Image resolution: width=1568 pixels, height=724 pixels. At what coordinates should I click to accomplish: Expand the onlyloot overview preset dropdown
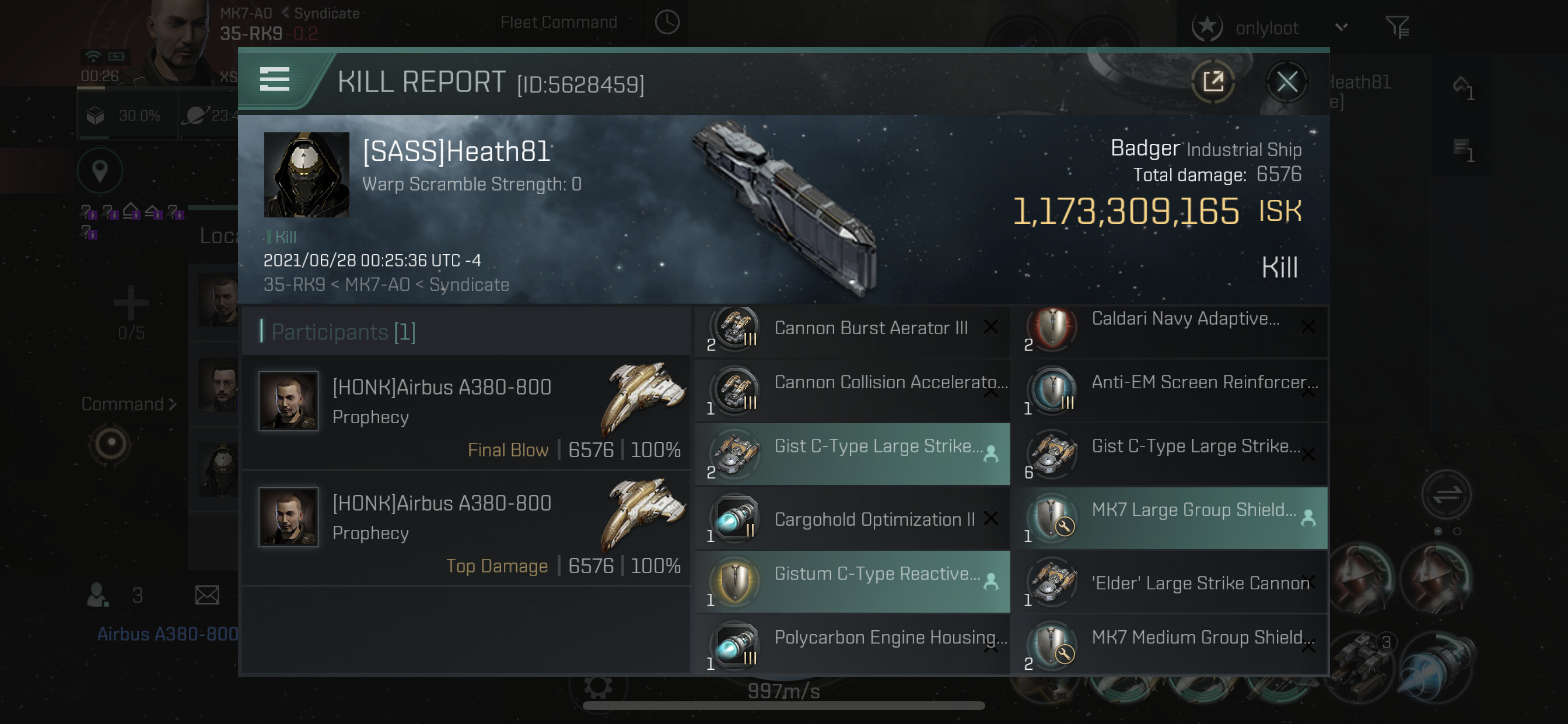point(1341,27)
